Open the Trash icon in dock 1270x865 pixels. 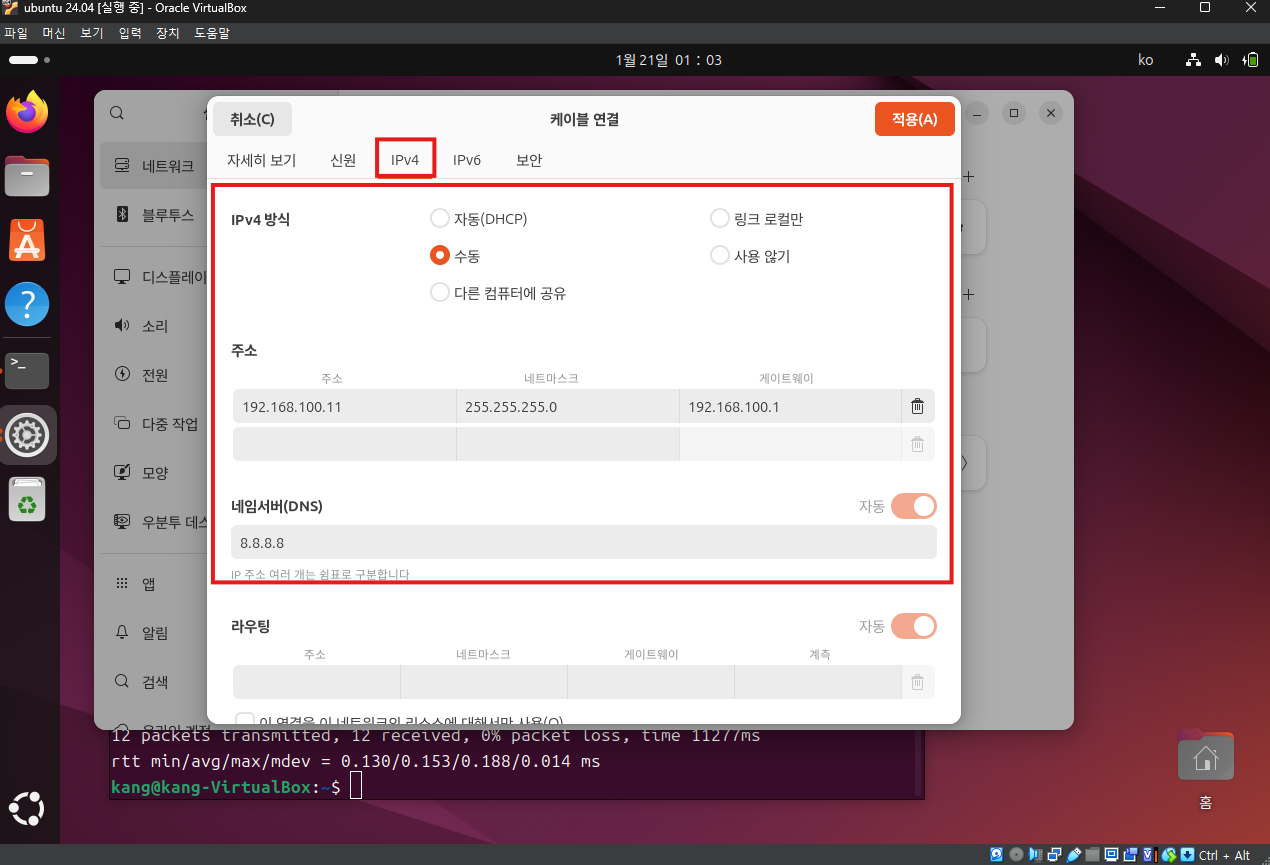[27, 499]
